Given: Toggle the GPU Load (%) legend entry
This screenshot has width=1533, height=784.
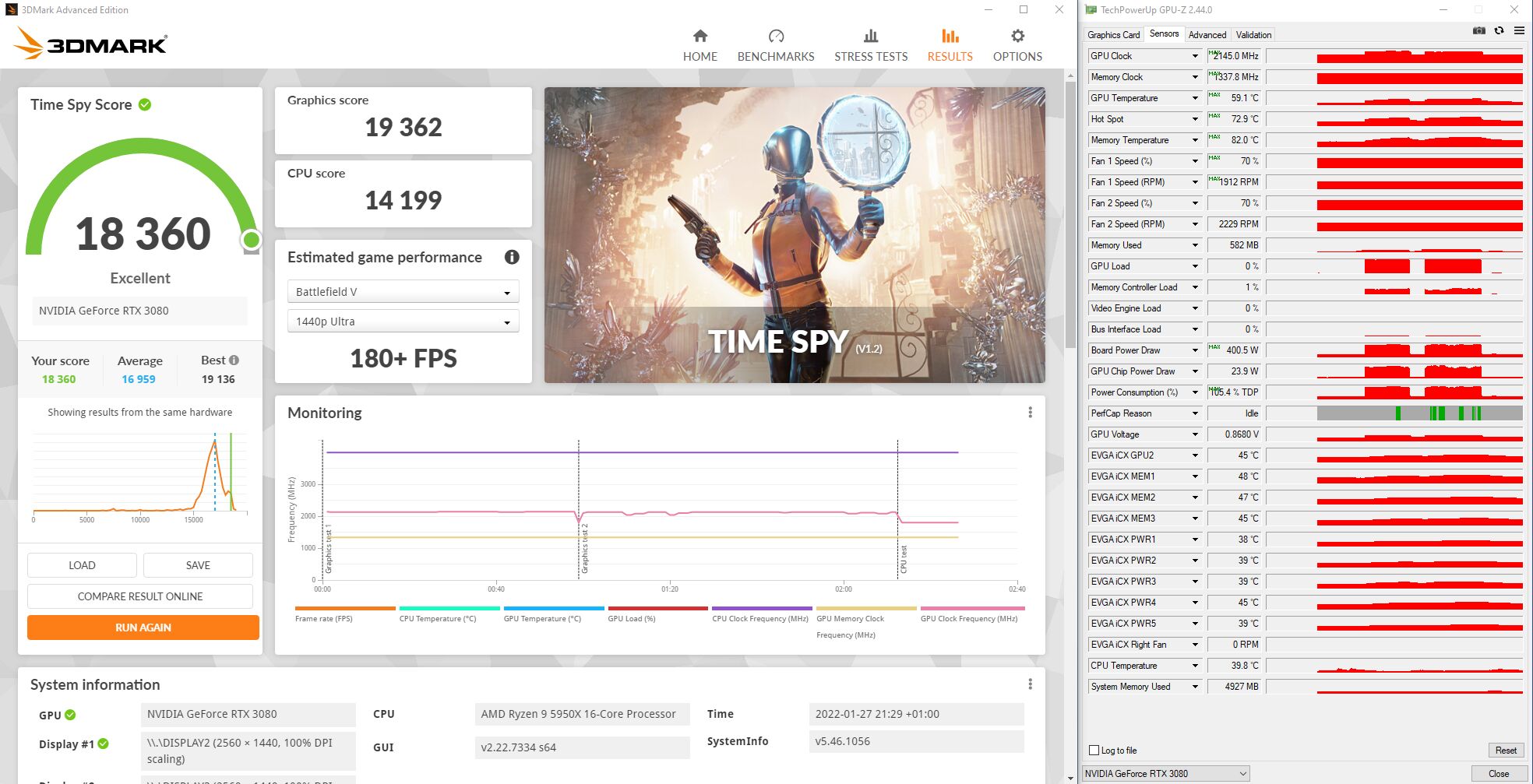Looking at the screenshot, I should 658,614.
